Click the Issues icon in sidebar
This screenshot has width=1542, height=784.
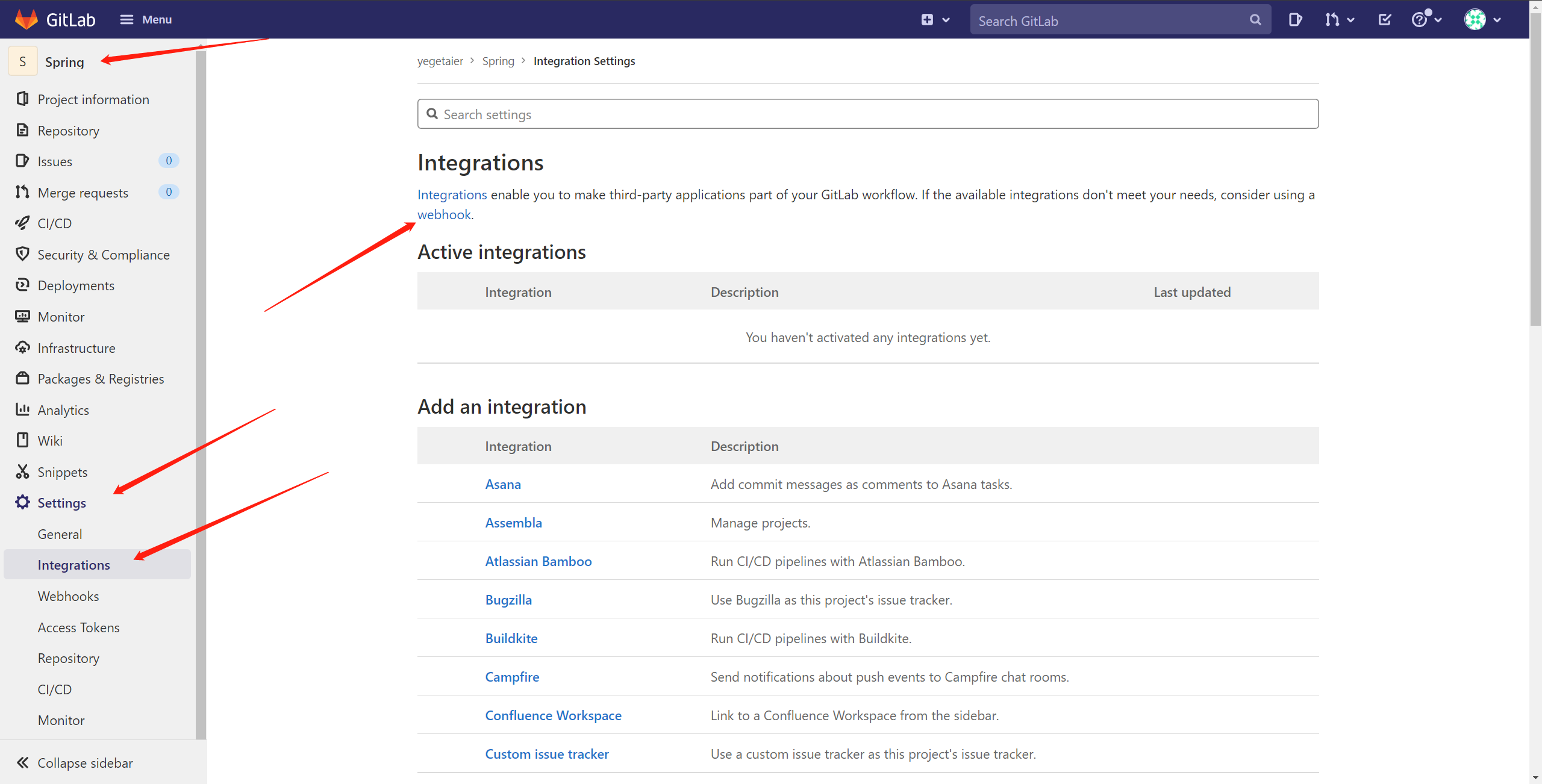click(22, 161)
